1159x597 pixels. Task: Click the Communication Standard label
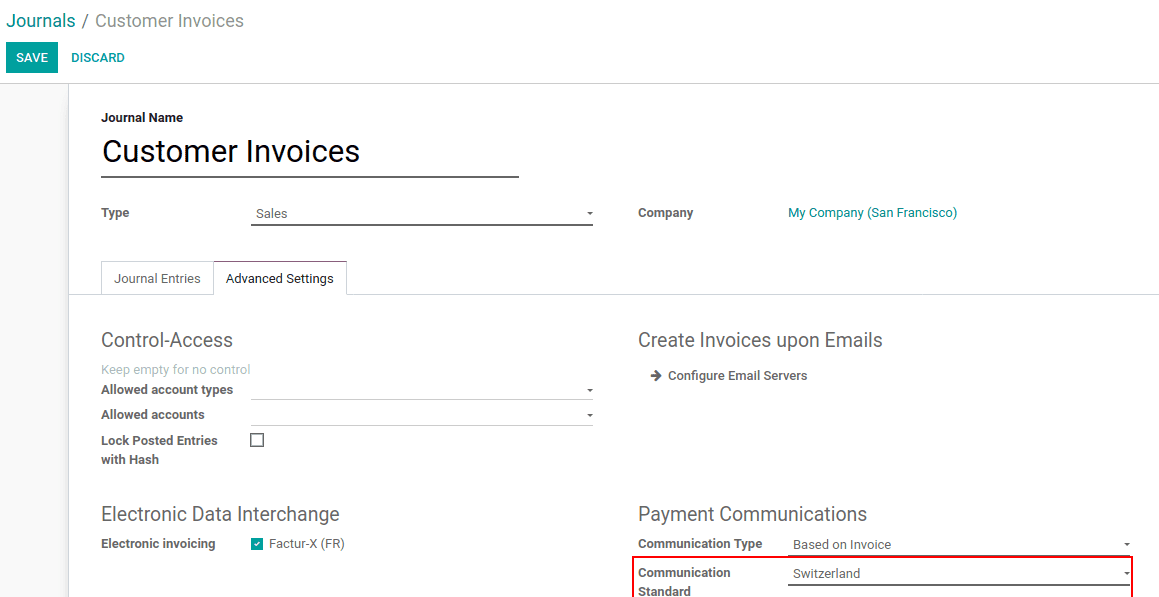pos(684,581)
